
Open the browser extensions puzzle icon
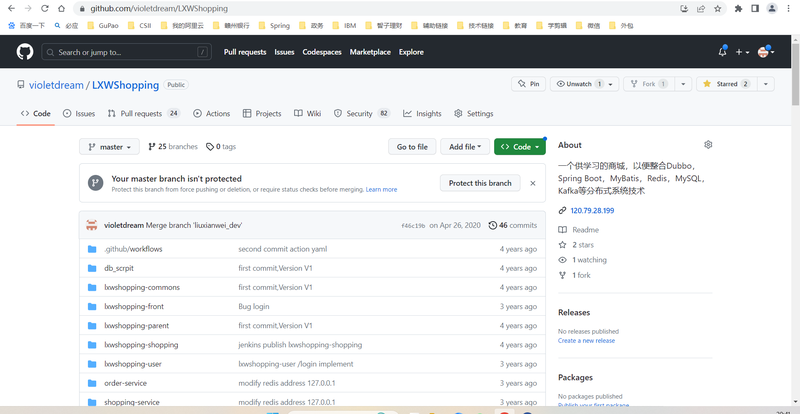pos(738,9)
